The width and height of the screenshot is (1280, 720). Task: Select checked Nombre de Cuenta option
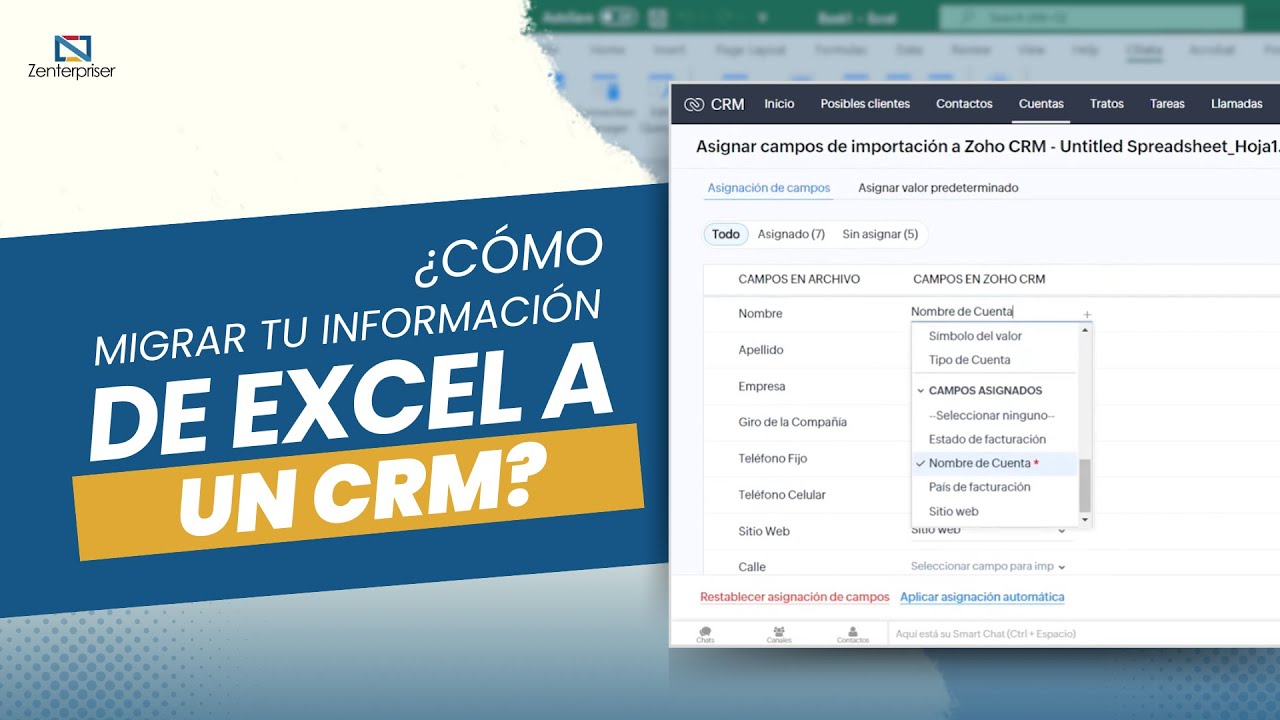tap(994, 463)
